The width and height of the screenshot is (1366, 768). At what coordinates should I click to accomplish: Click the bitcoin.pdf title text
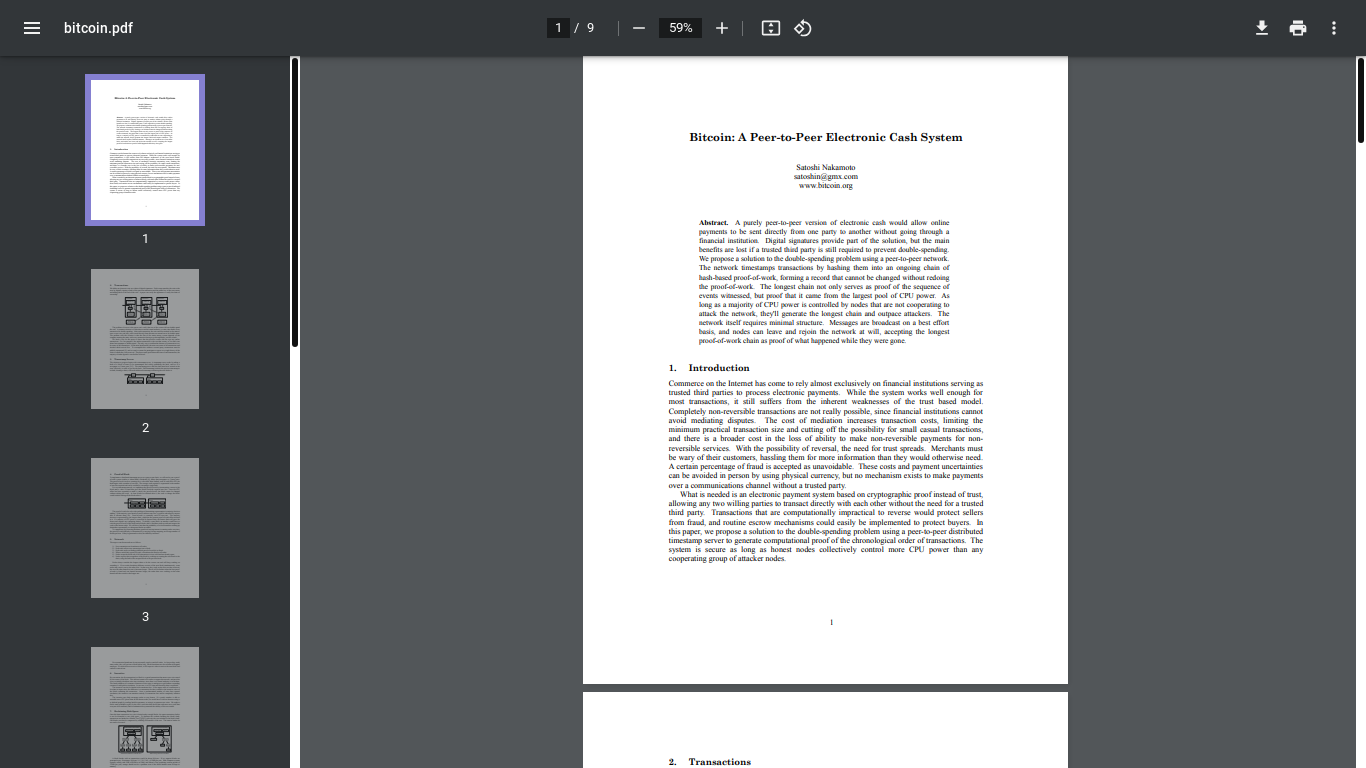pyautogui.click(x=98, y=28)
